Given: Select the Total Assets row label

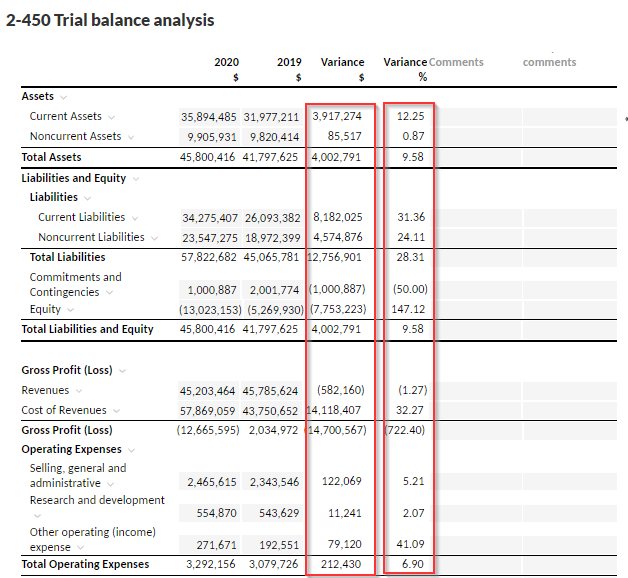Looking at the screenshot, I should (x=52, y=157).
